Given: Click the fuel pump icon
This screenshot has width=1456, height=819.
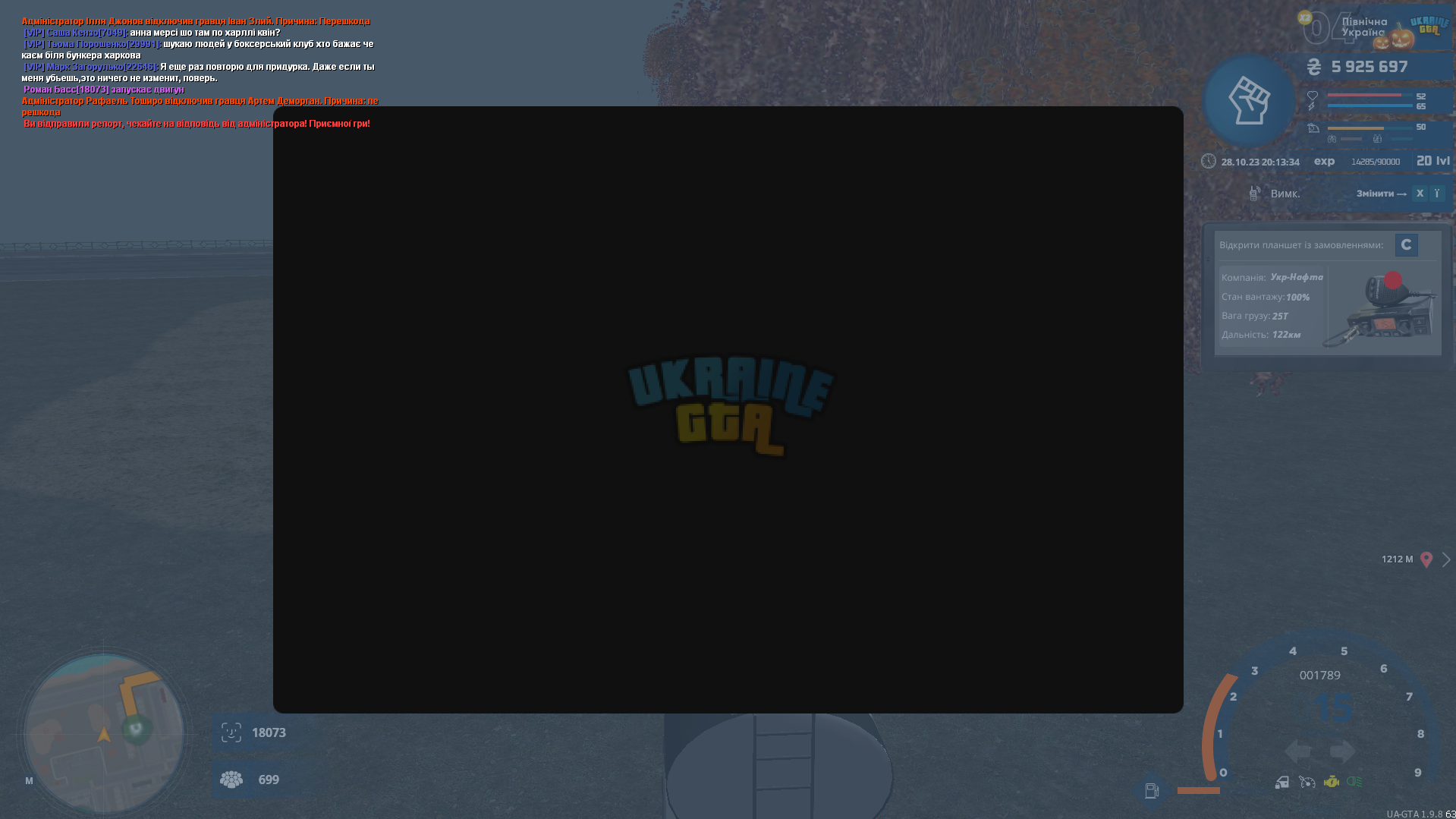Looking at the screenshot, I should [1152, 790].
